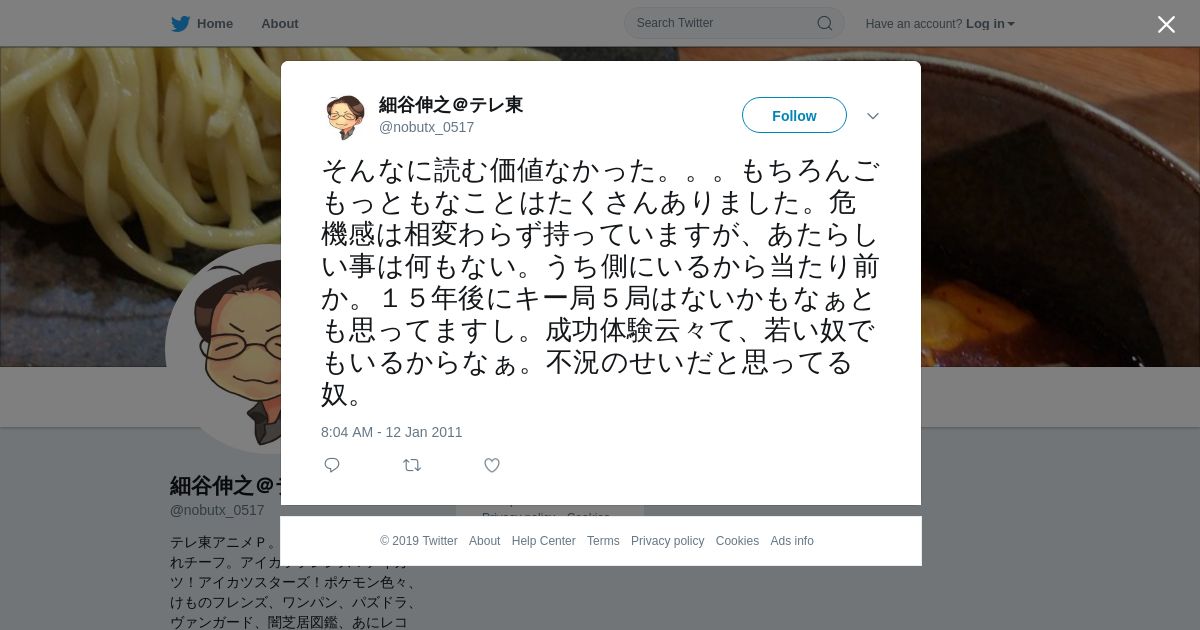Open the Log in dropdown
1200x630 pixels.
(990, 24)
